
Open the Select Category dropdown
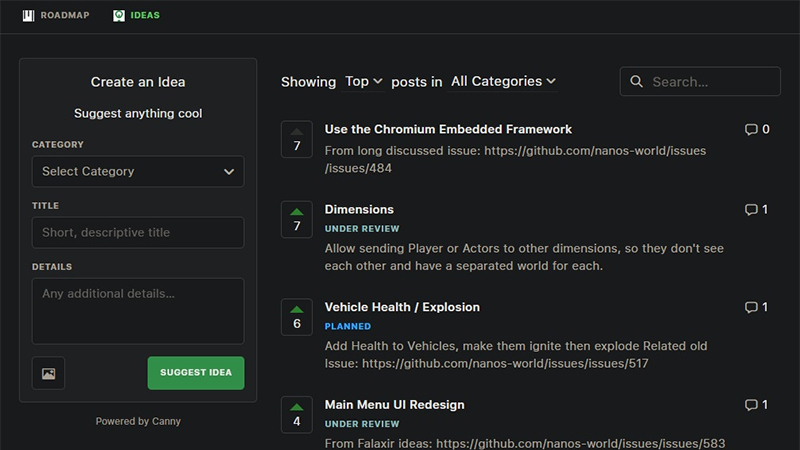coord(138,171)
